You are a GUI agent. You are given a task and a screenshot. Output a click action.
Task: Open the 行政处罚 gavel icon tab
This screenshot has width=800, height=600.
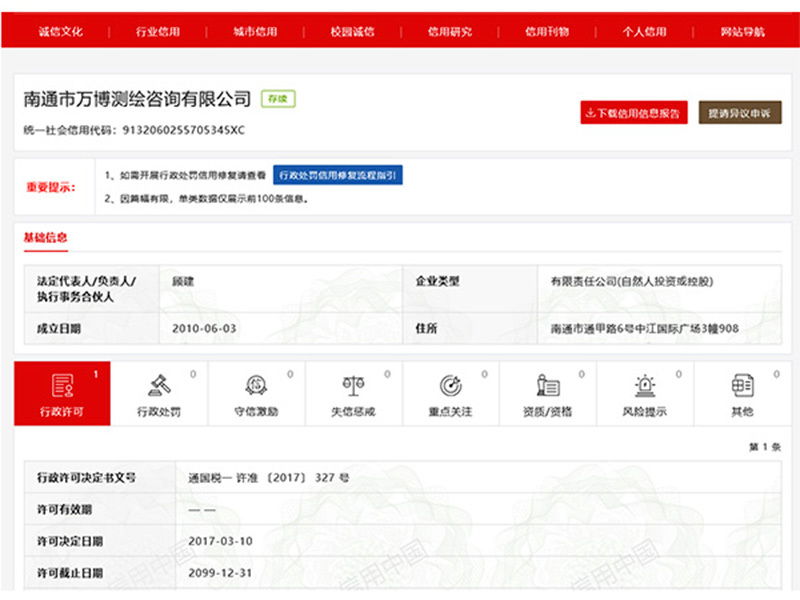(x=159, y=393)
